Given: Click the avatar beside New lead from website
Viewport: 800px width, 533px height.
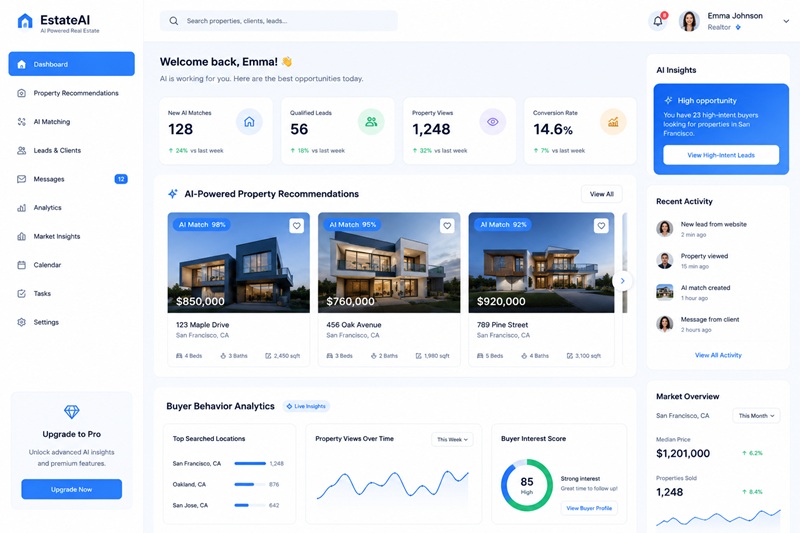Looking at the screenshot, I should 664,228.
